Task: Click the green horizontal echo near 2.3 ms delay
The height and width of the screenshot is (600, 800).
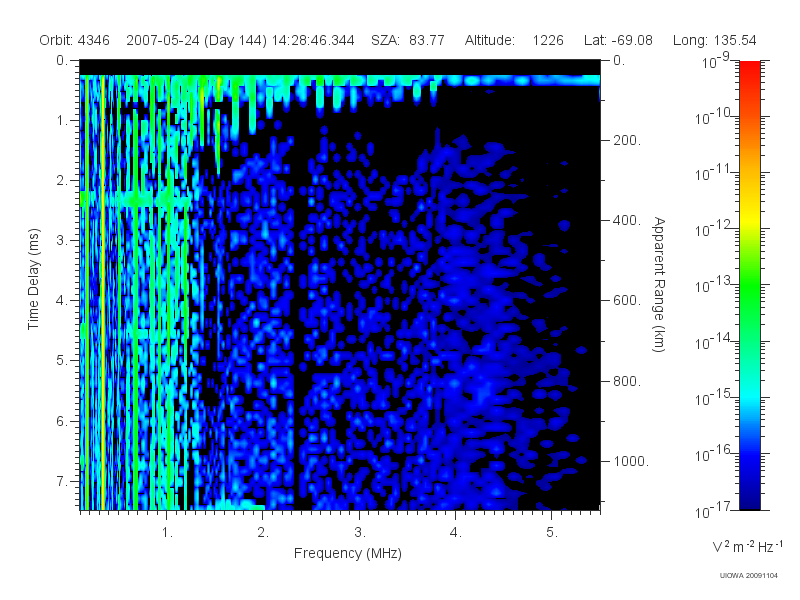Action: 135,199
